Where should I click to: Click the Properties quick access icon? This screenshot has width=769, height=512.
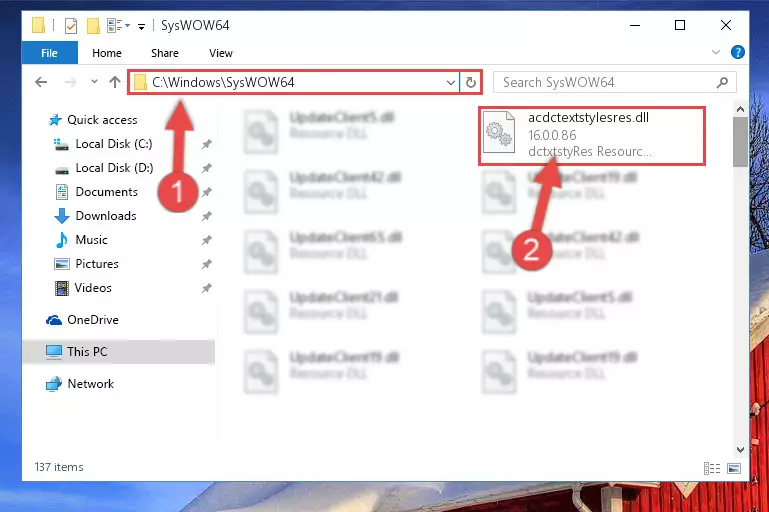pyautogui.click(x=71, y=26)
